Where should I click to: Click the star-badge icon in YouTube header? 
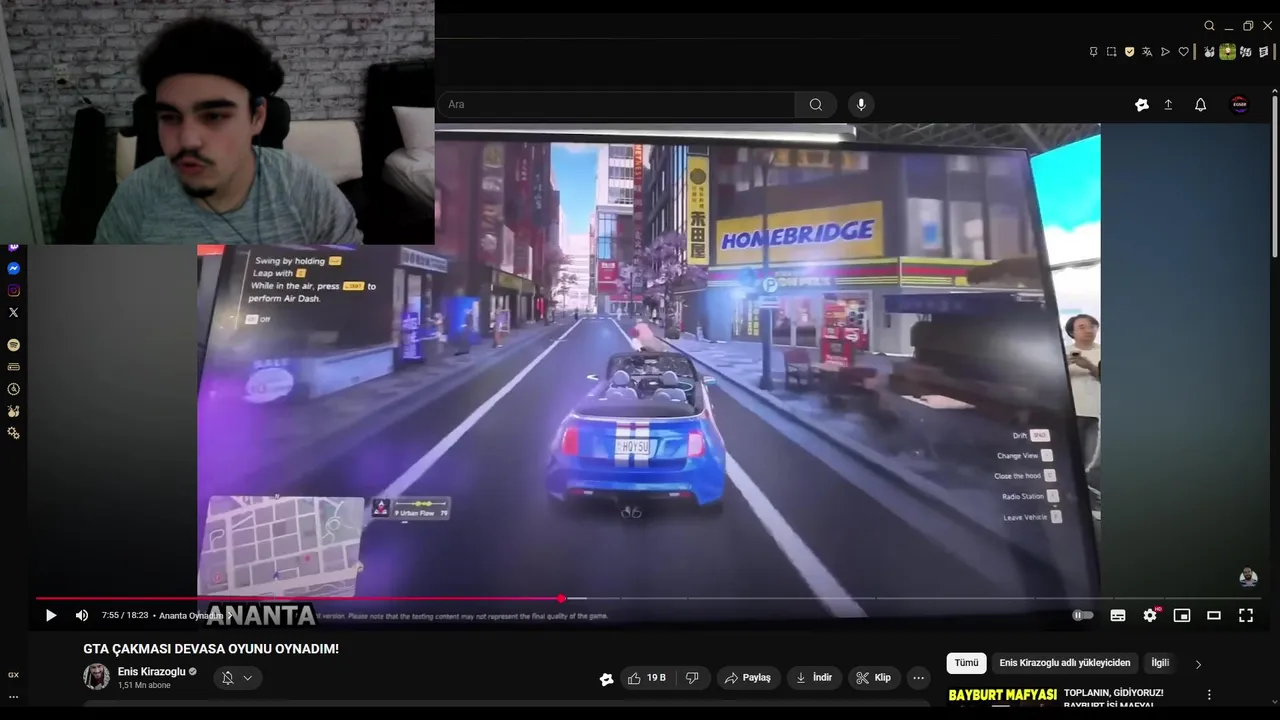click(x=1141, y=105)
